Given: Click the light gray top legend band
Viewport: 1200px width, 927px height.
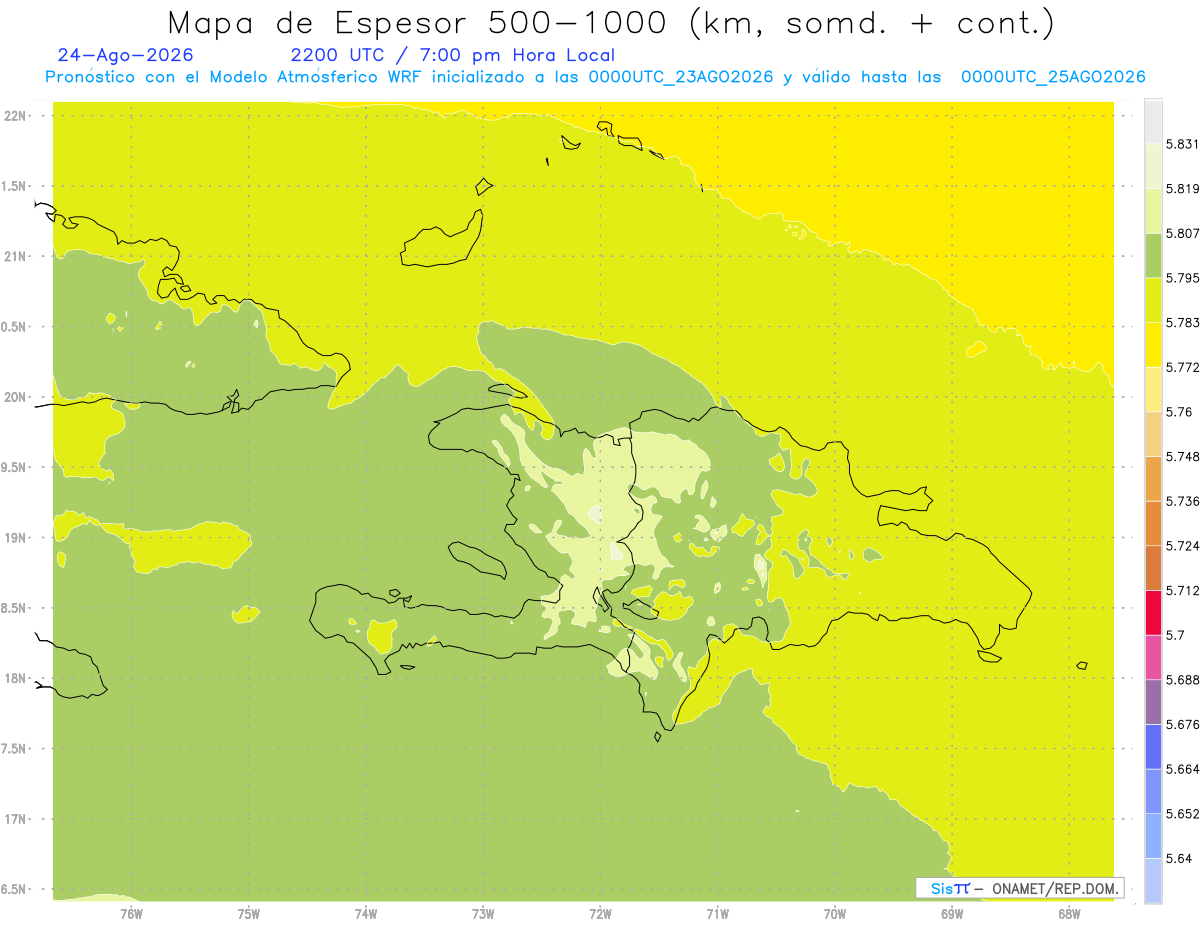Looking at the screenshot, I should coord(1153,122).
